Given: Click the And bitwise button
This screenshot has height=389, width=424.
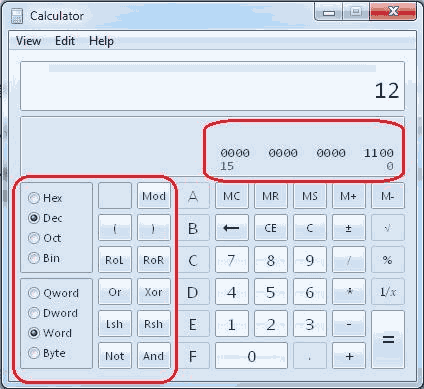Looking at the screenshot, I should tap(154, 356).
